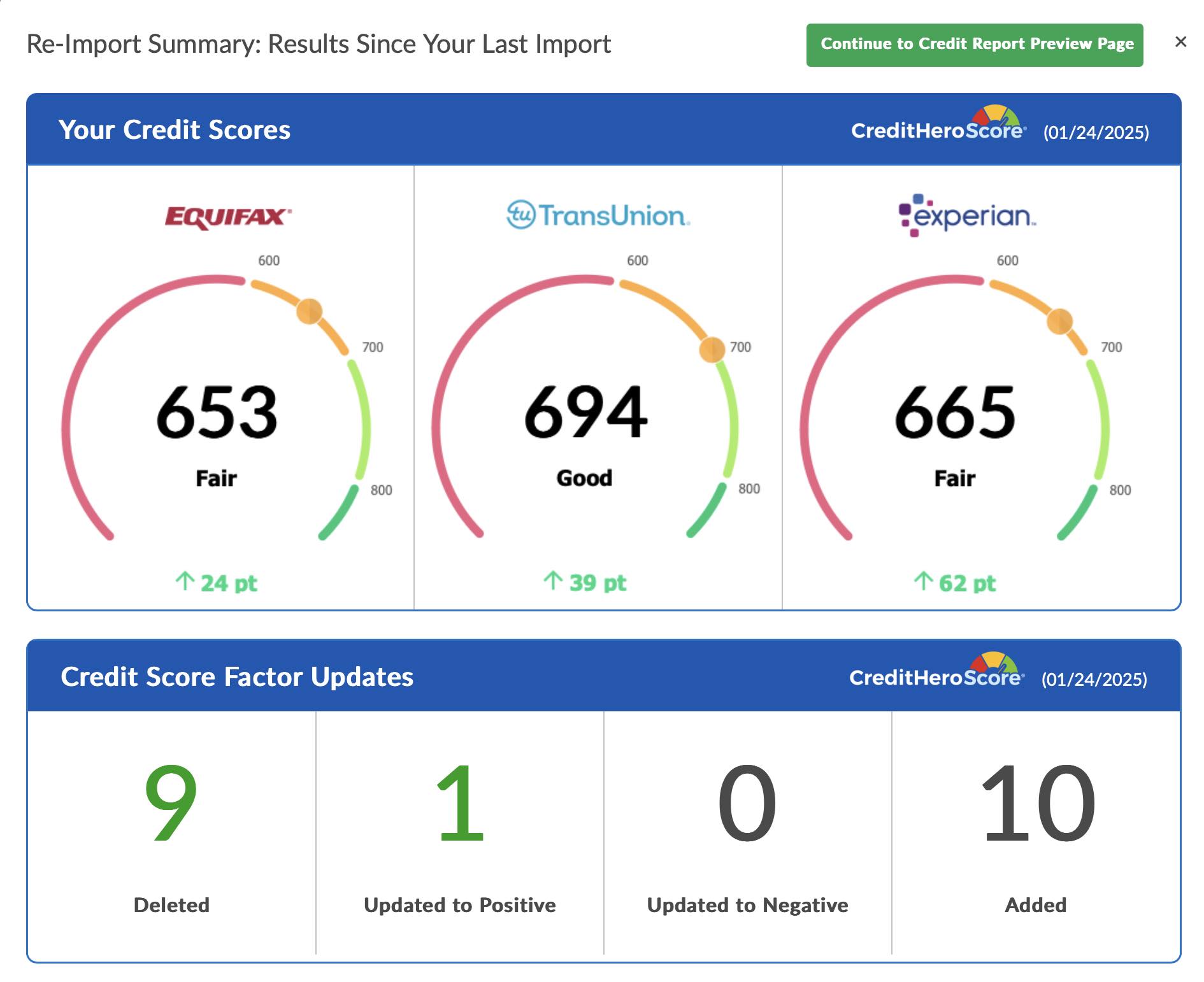
Task: Select the Equifax score 653
Action: tap(217, 413)
